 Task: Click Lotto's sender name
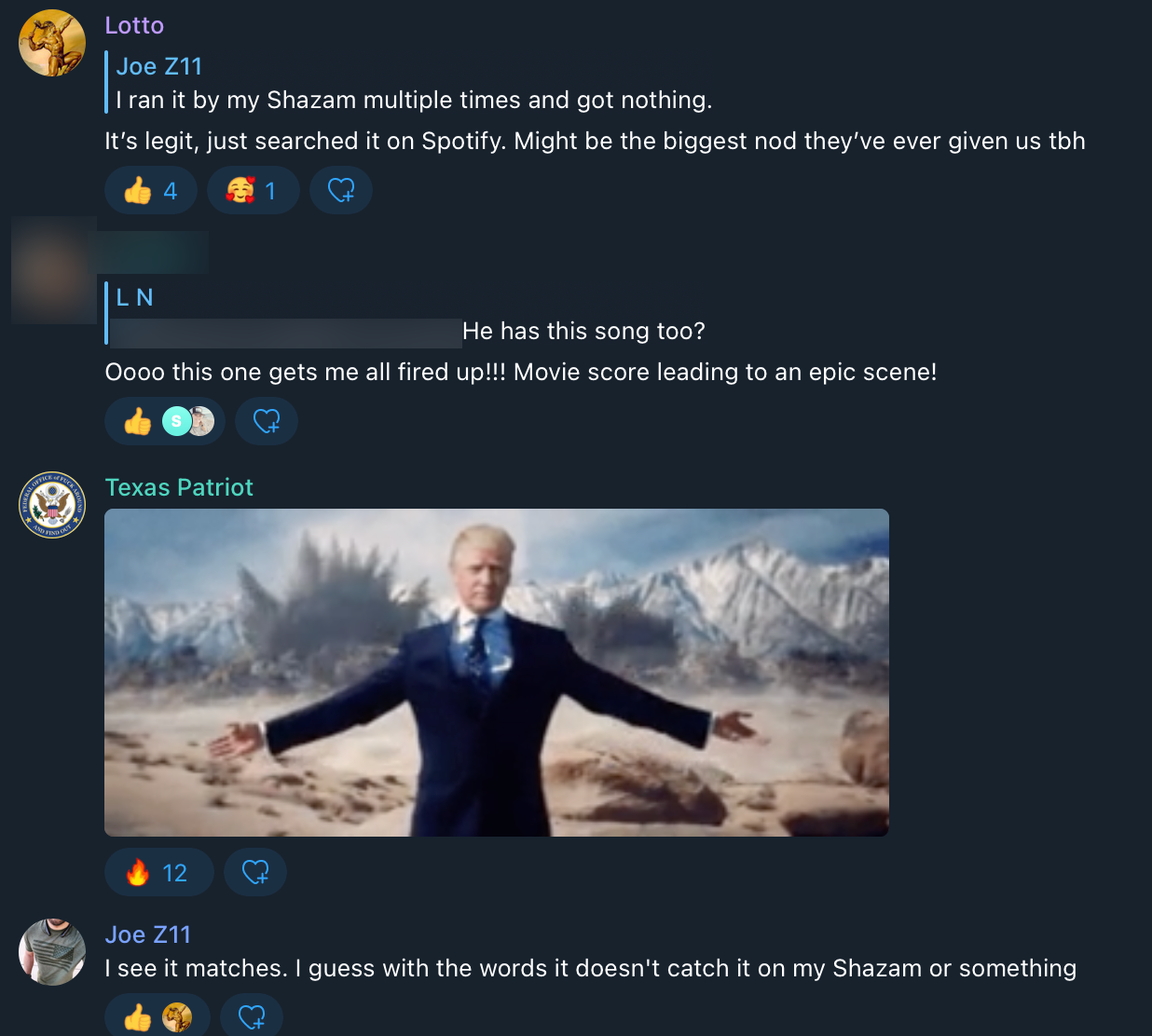134,25
